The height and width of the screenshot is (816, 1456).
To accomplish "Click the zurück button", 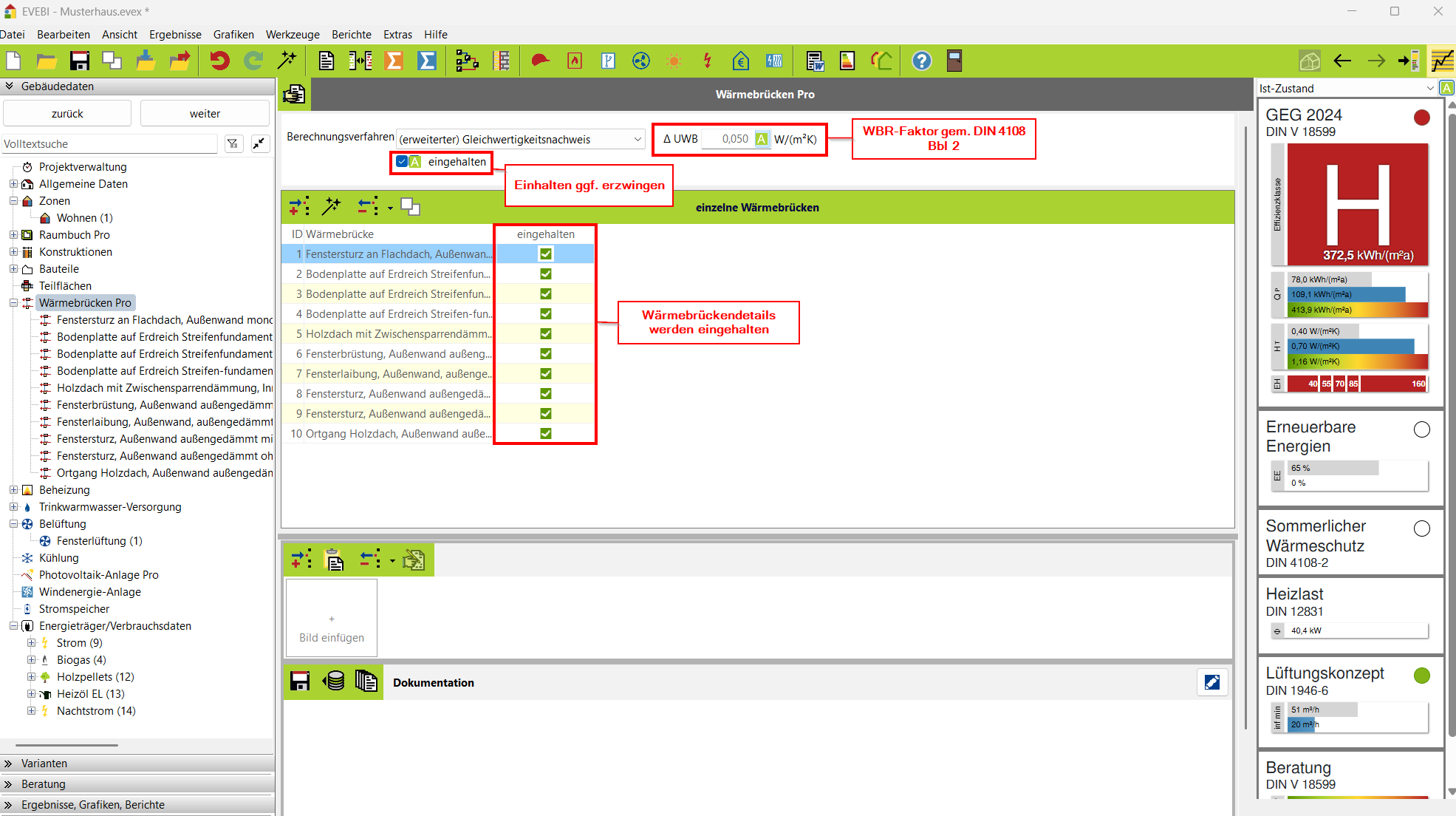I will (67, 114).
